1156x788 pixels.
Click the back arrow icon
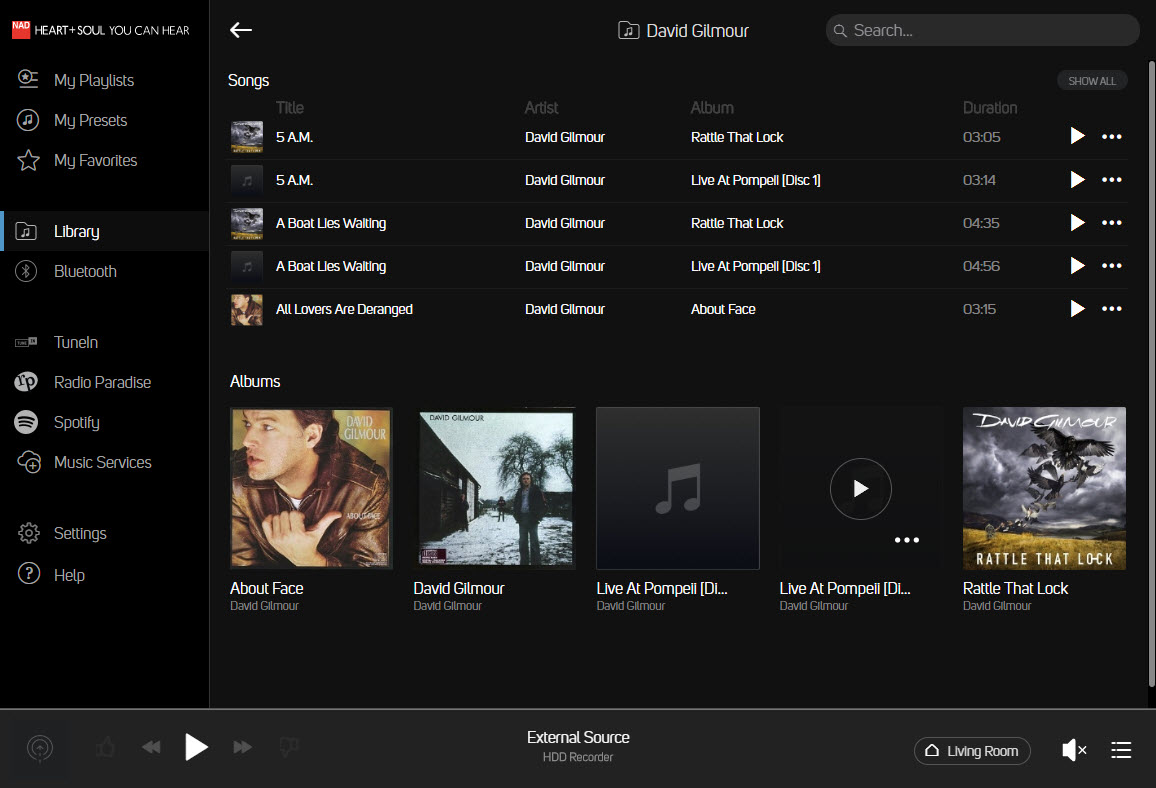[241, 30]
